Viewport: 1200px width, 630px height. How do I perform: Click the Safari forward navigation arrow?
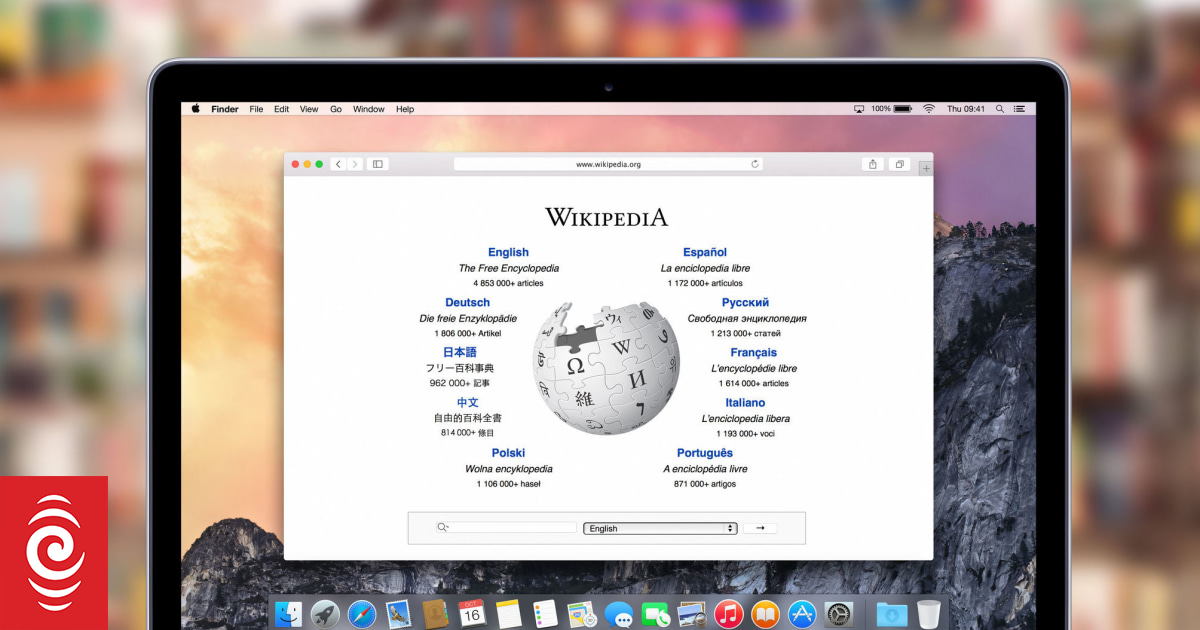(x=354, y=164)
